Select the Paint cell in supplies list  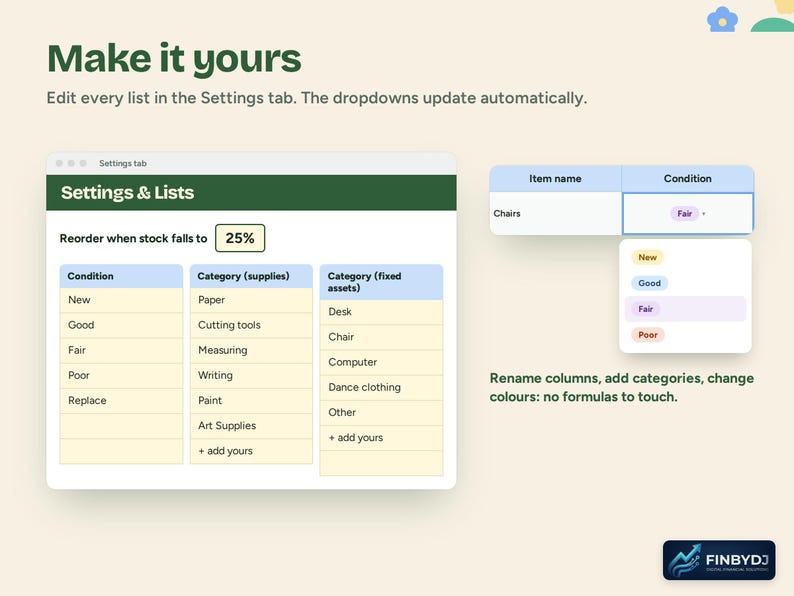(x=251, y=401)
